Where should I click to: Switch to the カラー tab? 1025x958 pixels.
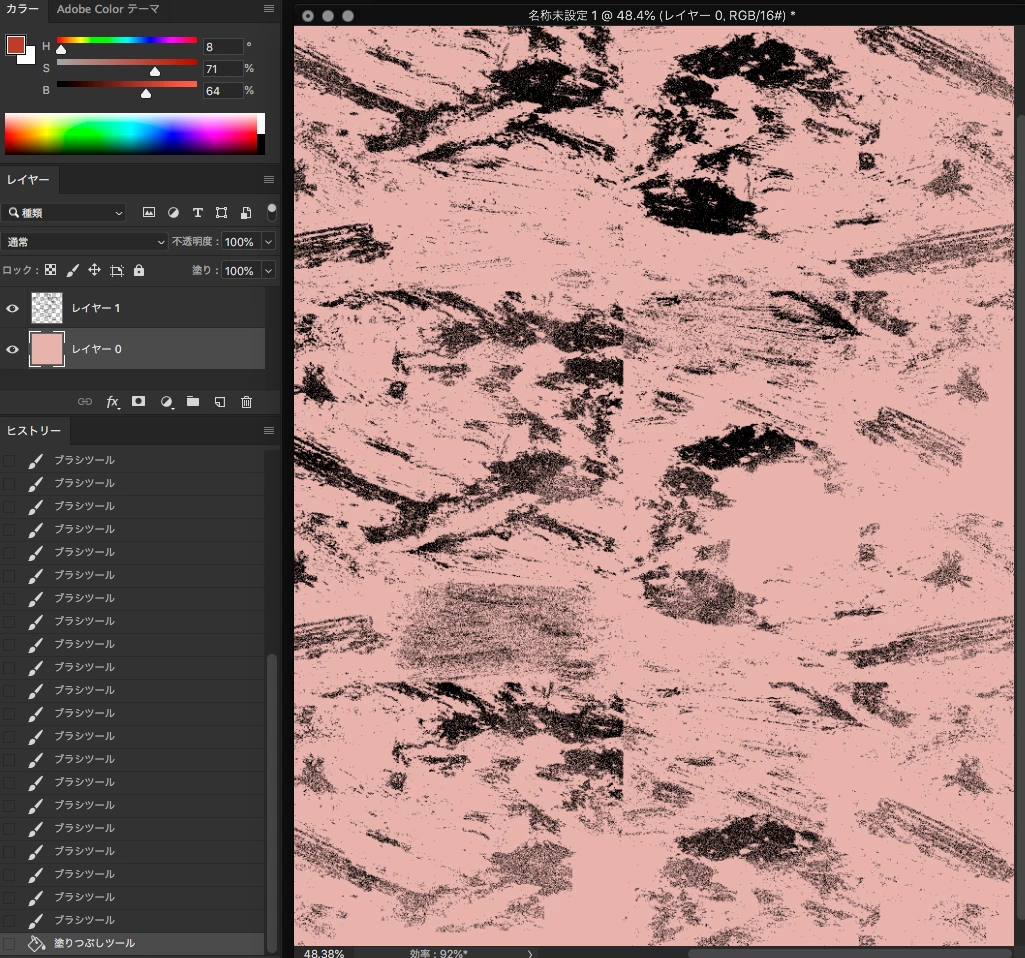pos(22,8)
